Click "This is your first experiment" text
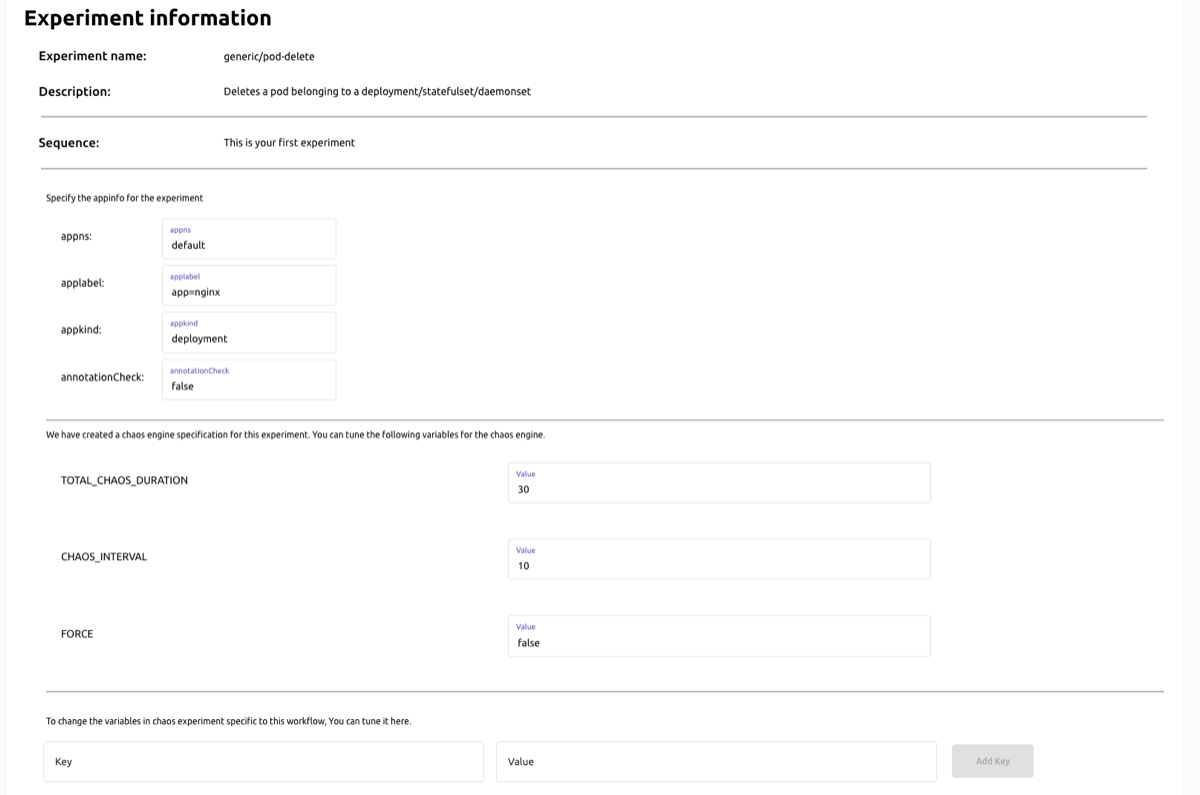Screen dimensions: 1200x795 (289, 142)
